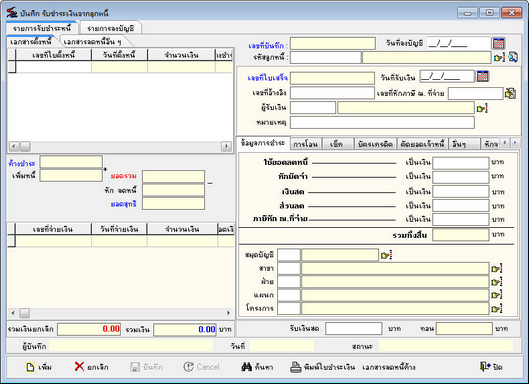Click the หมายเหตุ remarks field
Image resolution: width=529 pixels, height=384 pixels.
382,122
